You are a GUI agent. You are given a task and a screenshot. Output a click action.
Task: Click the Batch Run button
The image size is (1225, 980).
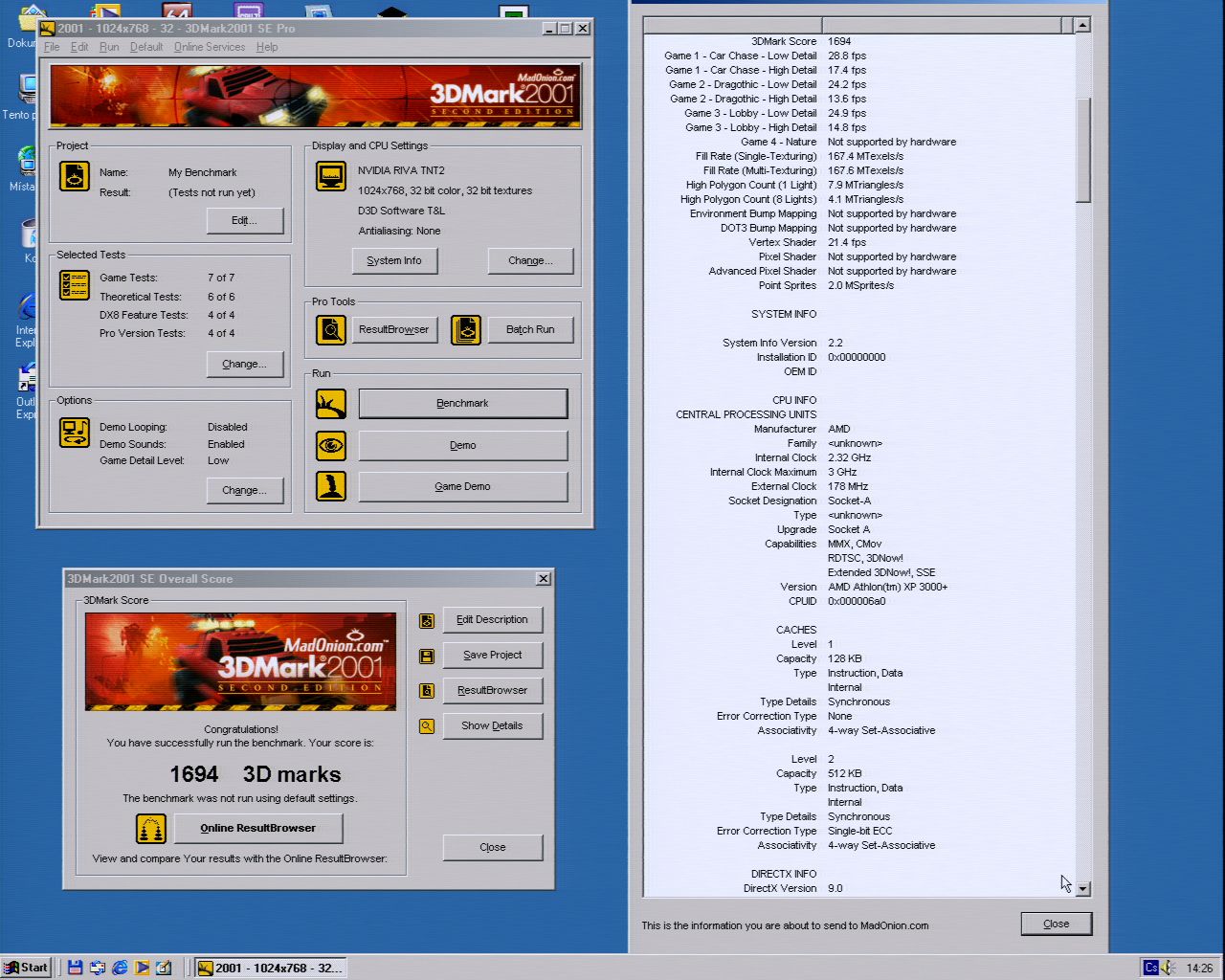[530, 329]
